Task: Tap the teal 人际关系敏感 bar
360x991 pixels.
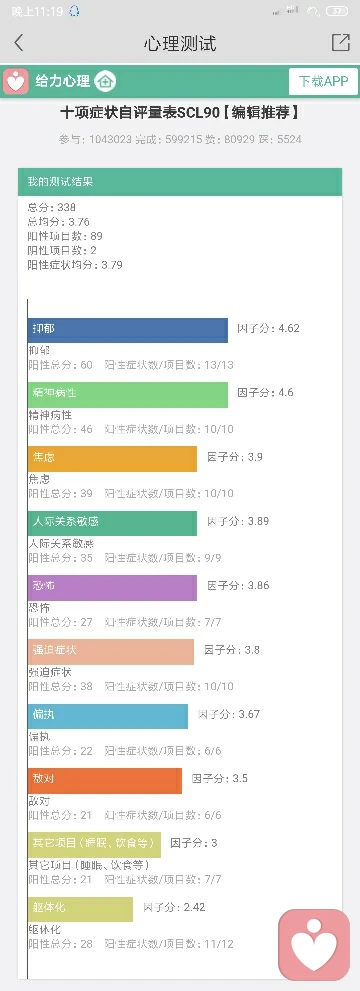Action: [x=112, y=523]
